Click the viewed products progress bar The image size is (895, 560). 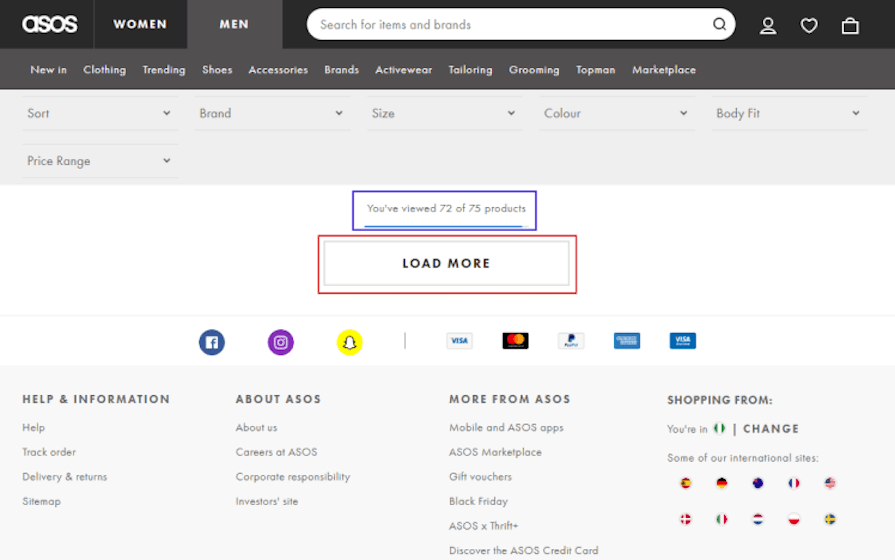click(x=444, y=226)
